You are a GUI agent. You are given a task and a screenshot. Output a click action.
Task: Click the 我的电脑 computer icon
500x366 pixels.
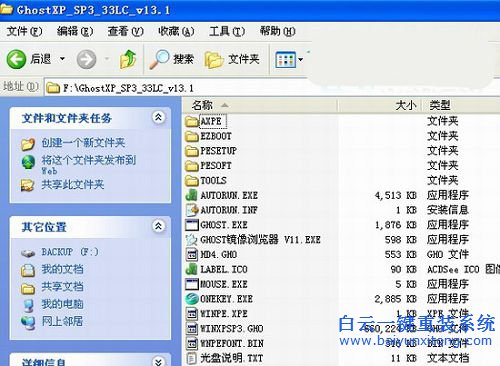click(28, 305)
